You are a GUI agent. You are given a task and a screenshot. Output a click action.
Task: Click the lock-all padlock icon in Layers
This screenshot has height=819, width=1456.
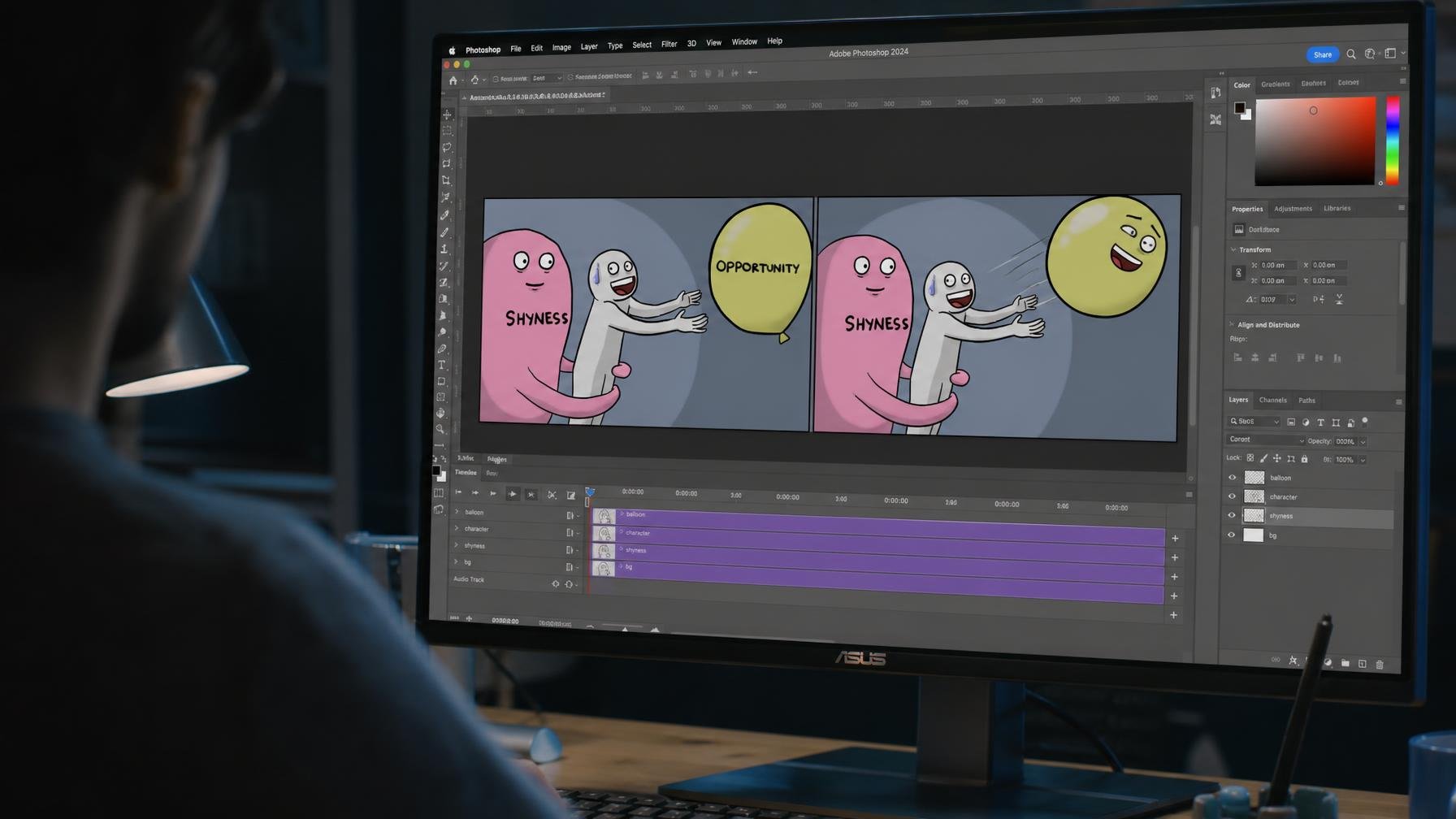(x=1305, y=459)
